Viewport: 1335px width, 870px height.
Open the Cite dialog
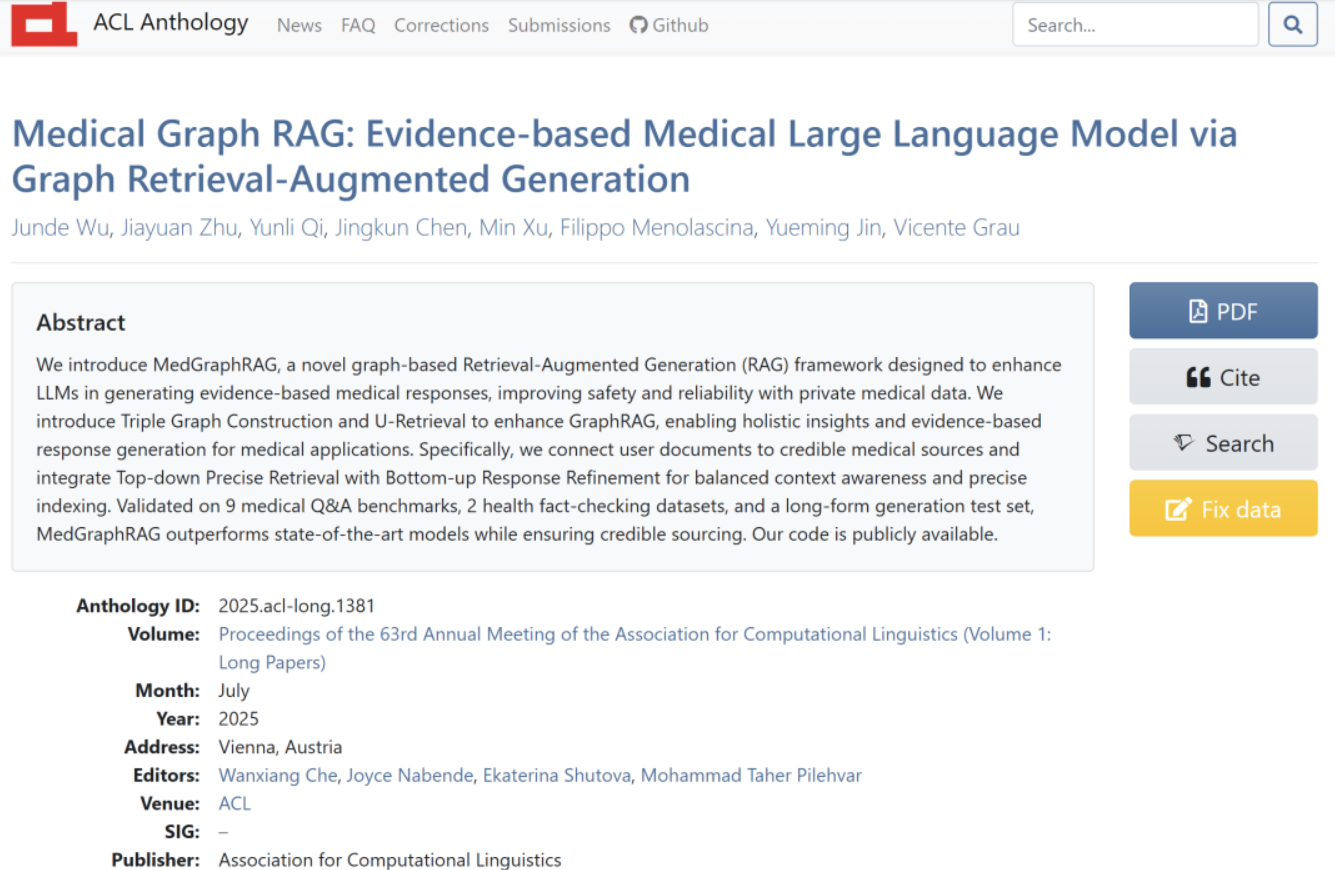[x=1223, y=377]
